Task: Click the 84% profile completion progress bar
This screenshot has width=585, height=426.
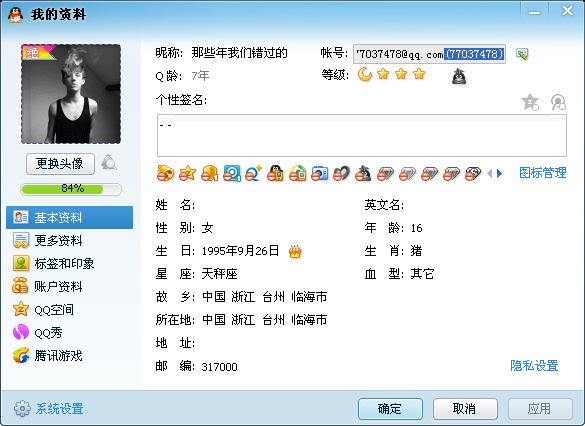Action: pos(71,189)
